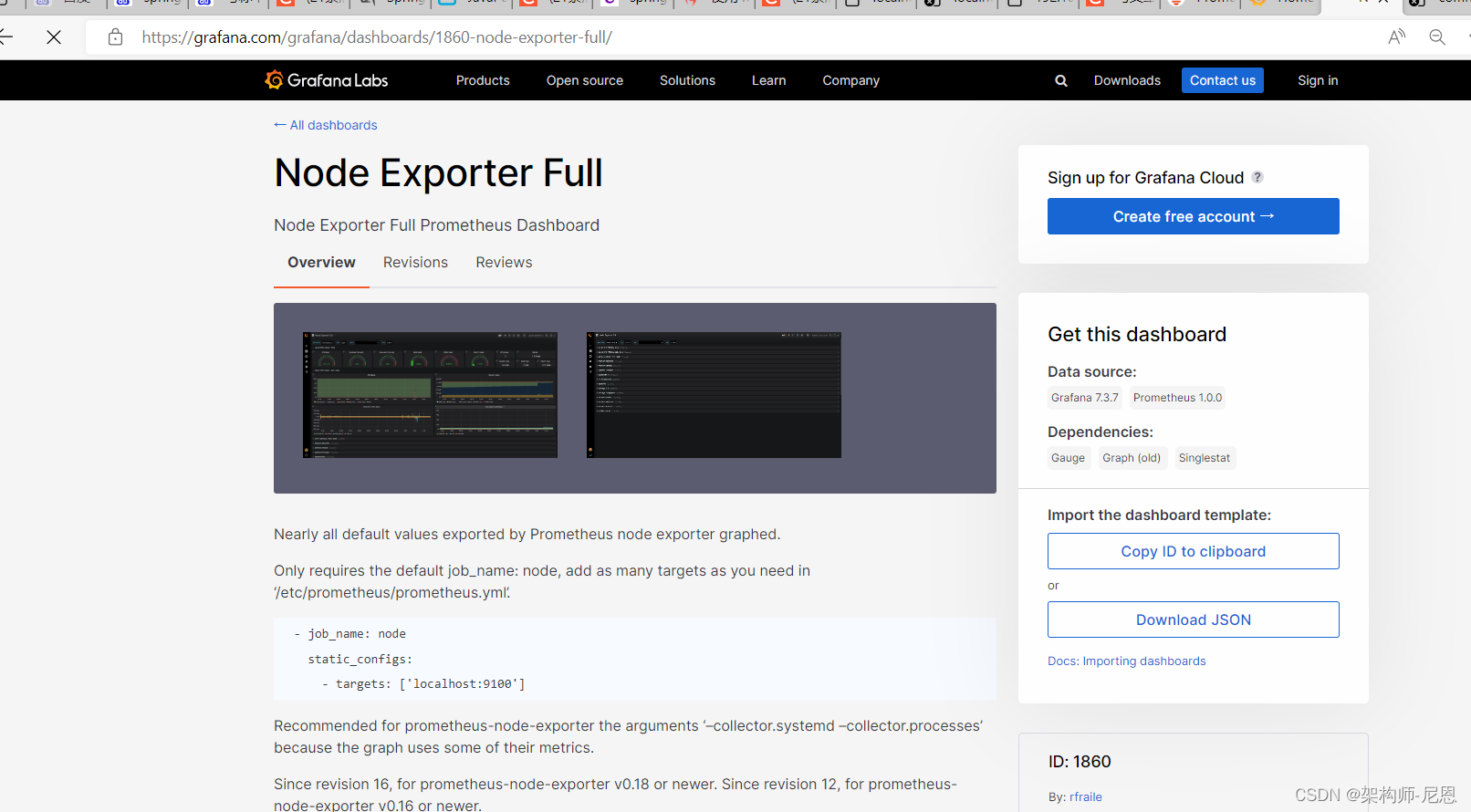The image size is (1471, 812).
Task: Click the Singlestat dependency tag
Action: tap(1204, 458)
